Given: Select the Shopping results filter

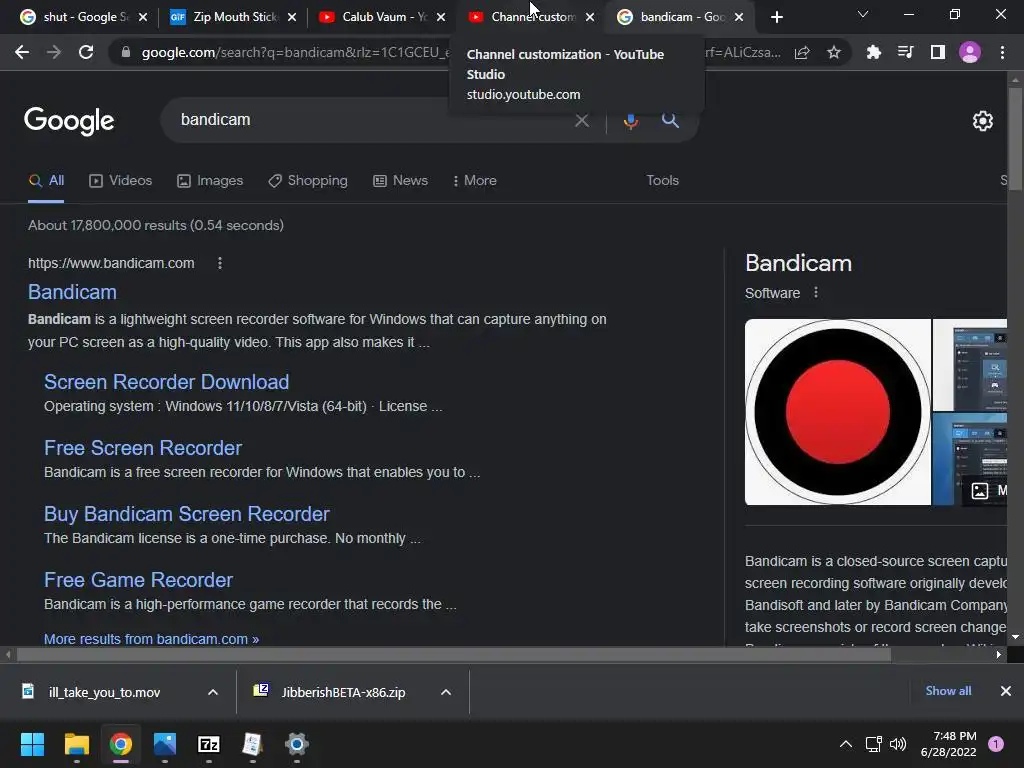Looking at the screenshot, I should point(308,181).
